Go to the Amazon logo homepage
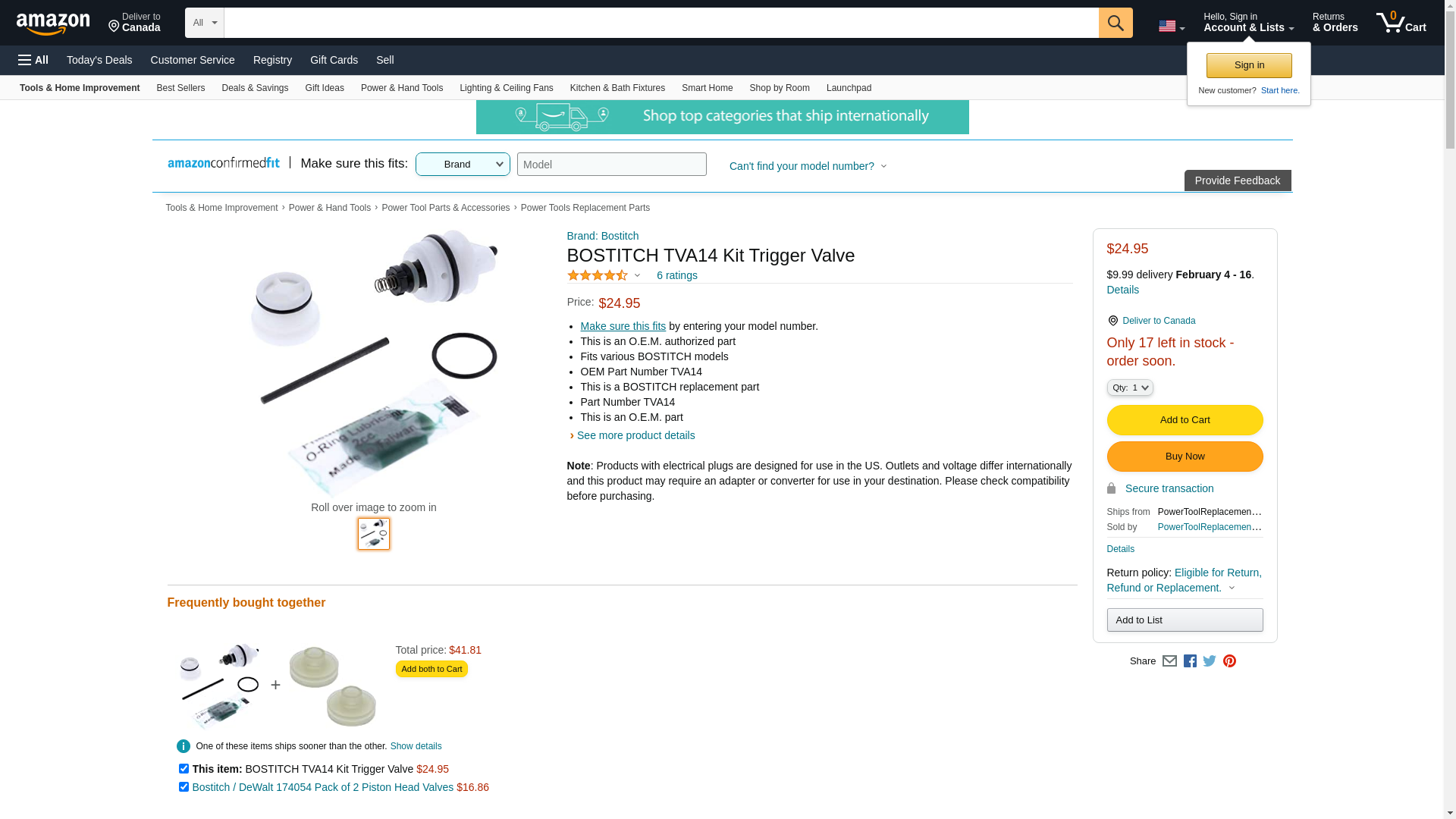This screenshot has height=819, width=1456. click(x=53, y=24)
